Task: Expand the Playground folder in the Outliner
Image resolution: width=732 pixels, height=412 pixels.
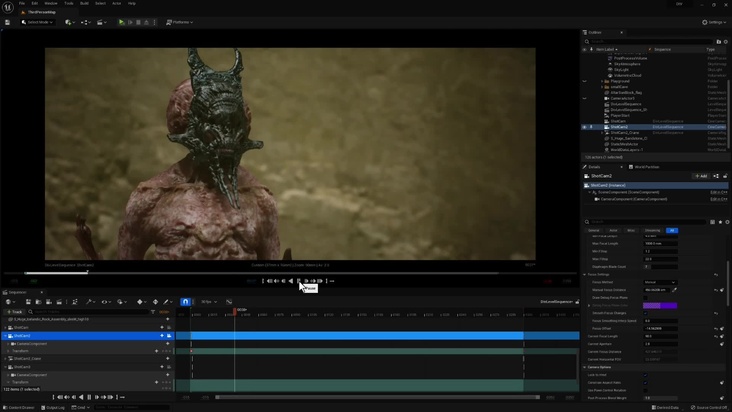Action: (x=602, y=81)
